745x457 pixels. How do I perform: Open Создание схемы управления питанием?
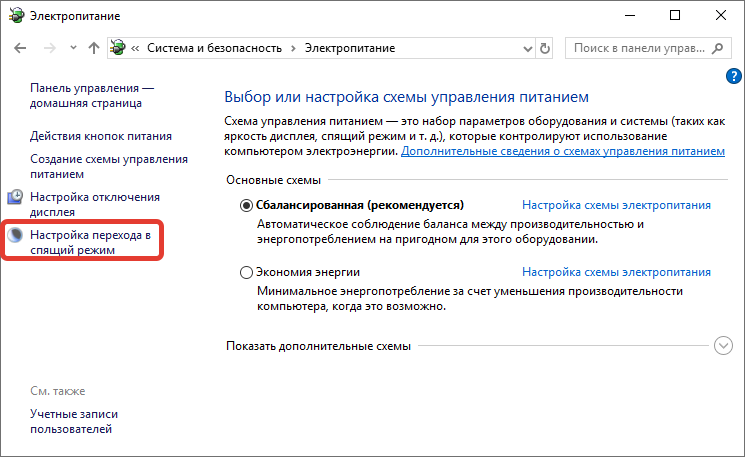coord(109,166)
